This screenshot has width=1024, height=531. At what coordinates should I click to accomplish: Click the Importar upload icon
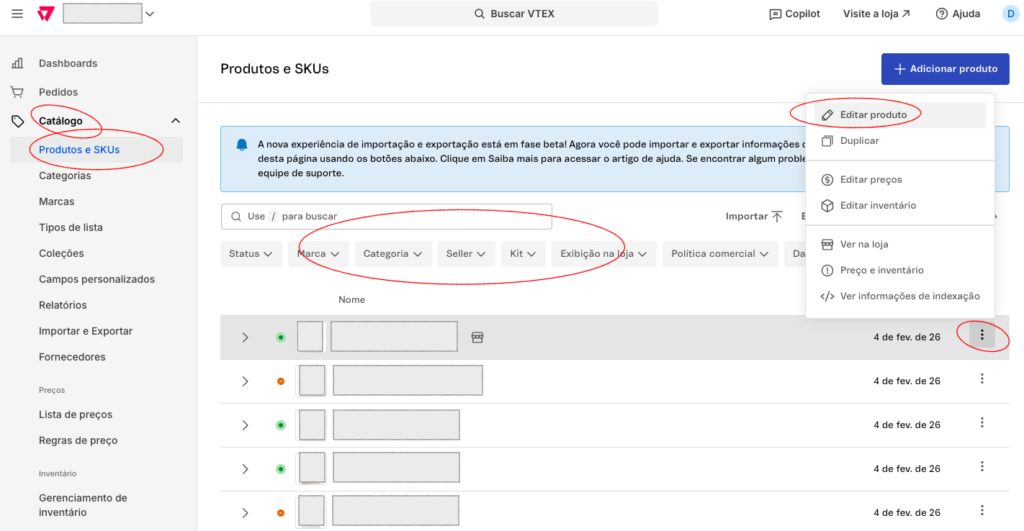pos(777,216)
